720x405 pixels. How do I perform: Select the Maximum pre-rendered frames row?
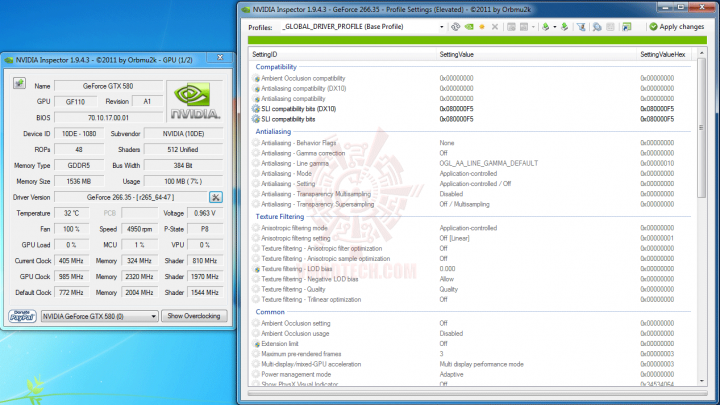tap(470, 354)
